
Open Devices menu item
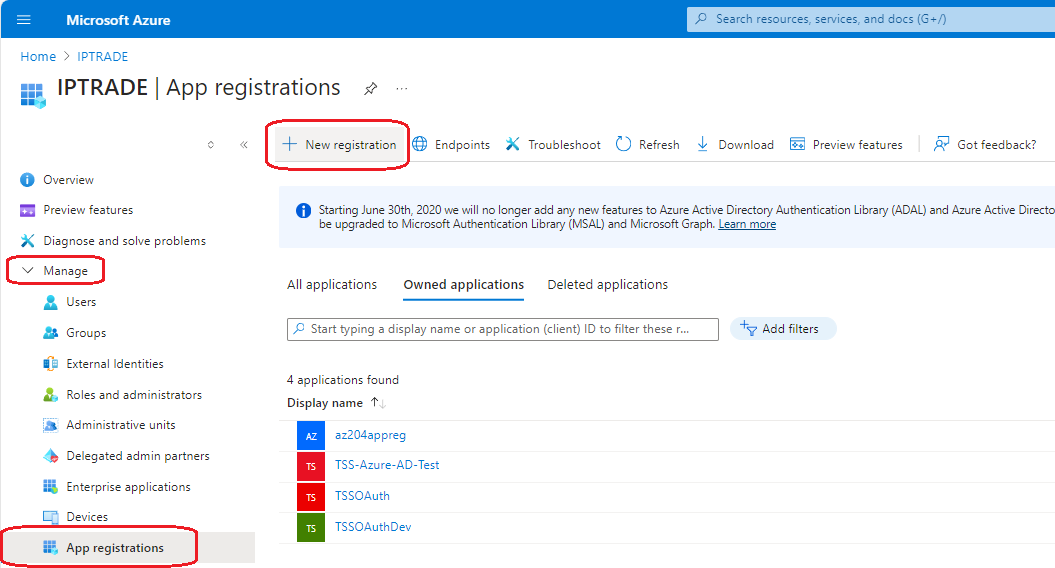pos(87,517)
